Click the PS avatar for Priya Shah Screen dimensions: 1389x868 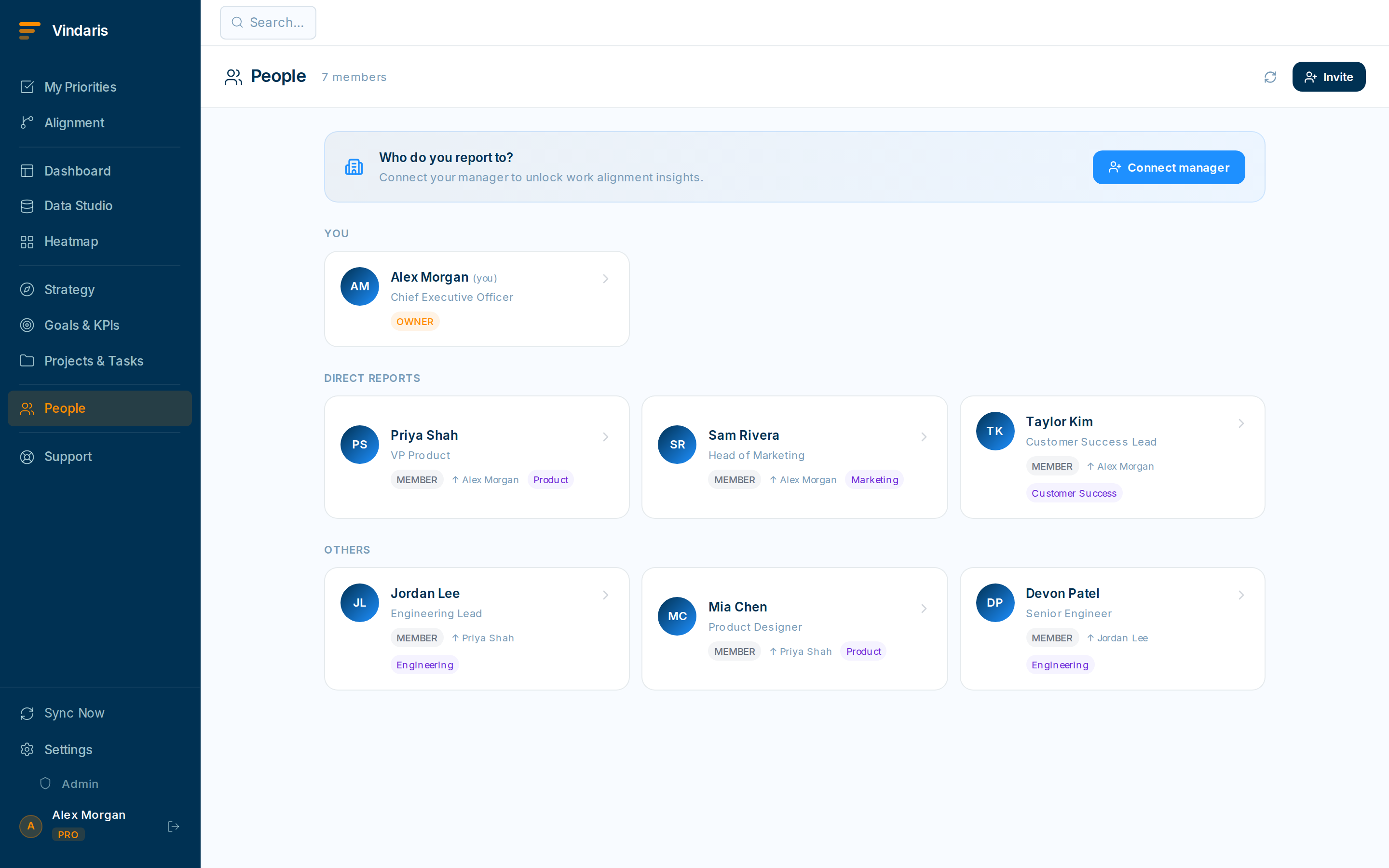[359, 444]
